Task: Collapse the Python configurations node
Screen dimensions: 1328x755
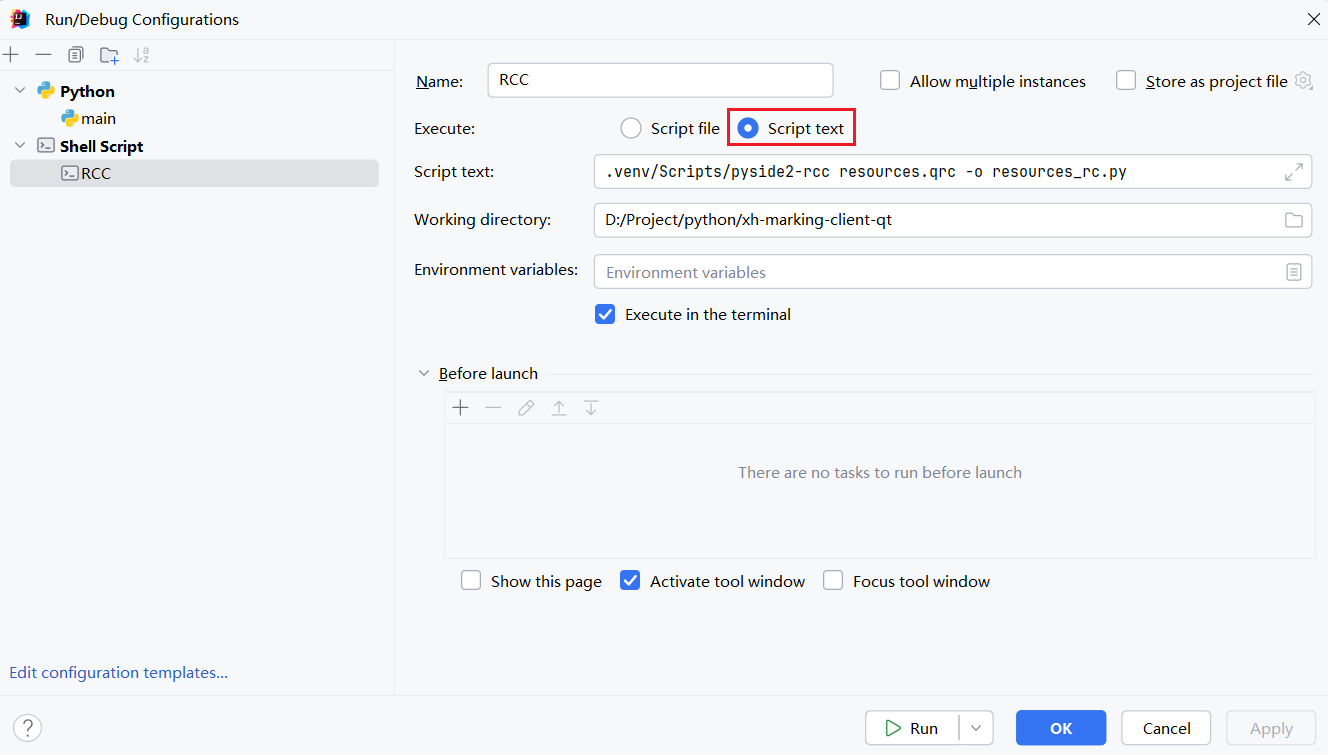Action: tap(20, 91)
